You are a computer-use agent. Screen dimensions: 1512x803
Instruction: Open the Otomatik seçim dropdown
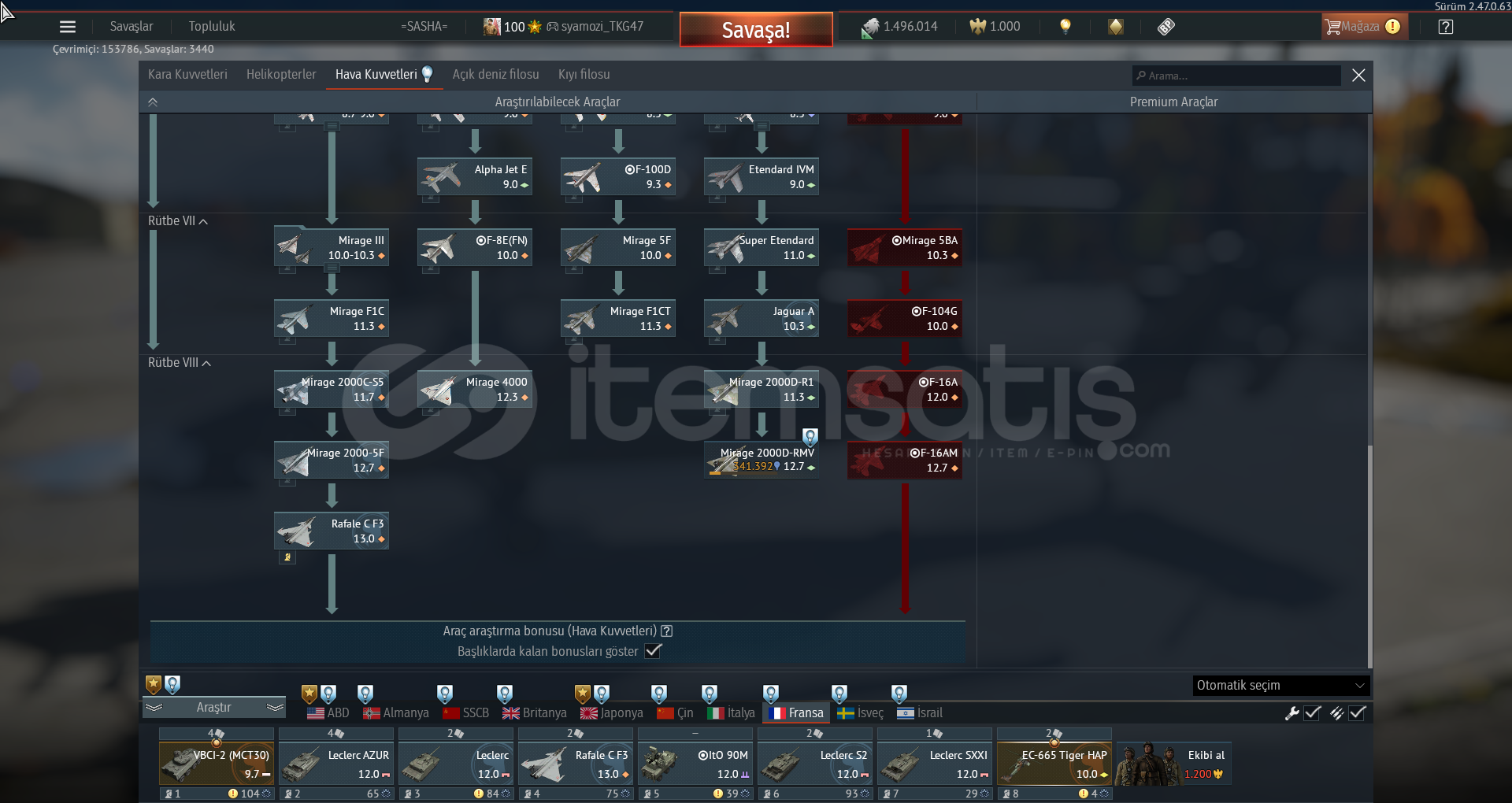pyautogui.click(x=1281, y=686)
